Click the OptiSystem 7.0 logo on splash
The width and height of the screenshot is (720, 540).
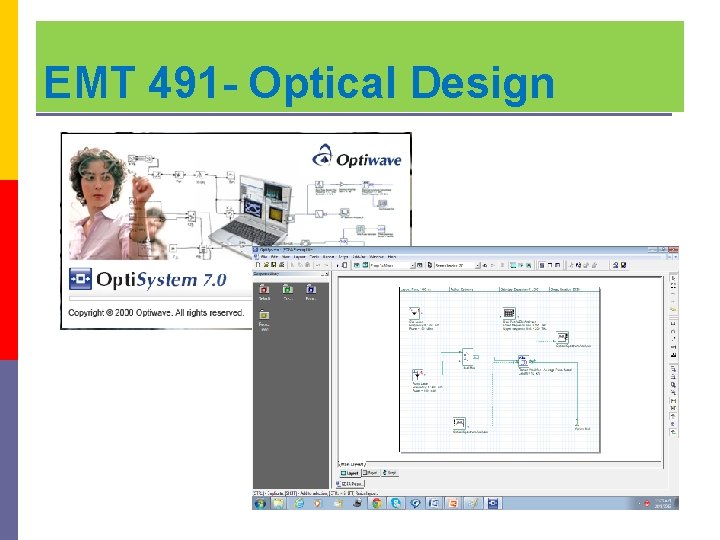[147, 279]
